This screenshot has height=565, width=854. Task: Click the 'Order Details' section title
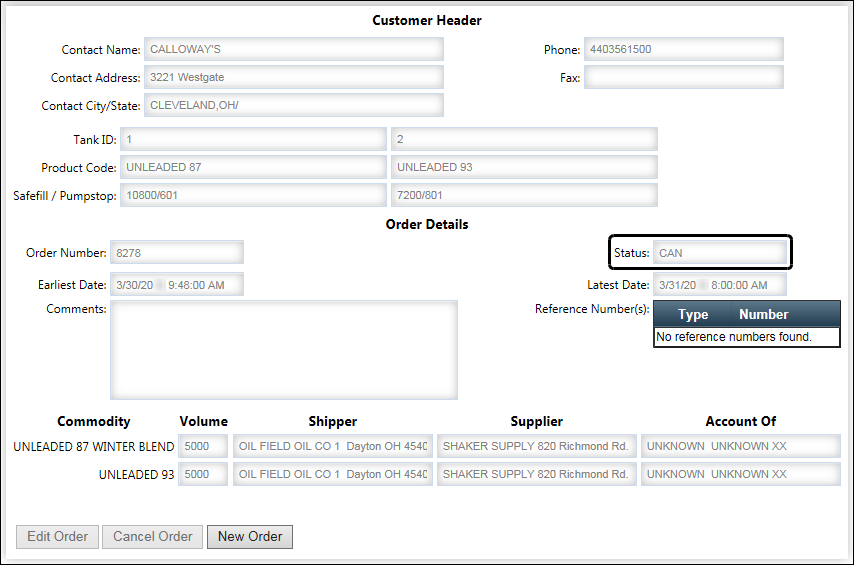[x=427, y=224]
